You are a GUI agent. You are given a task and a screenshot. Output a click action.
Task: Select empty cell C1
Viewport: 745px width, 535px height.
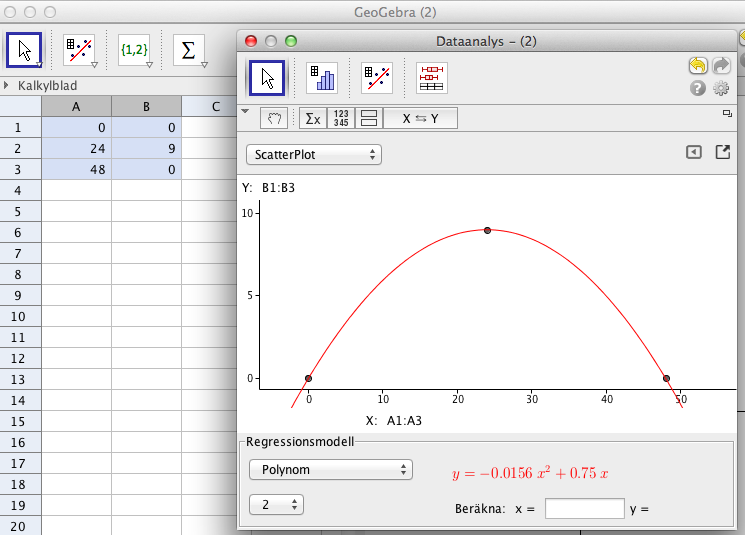210,128
